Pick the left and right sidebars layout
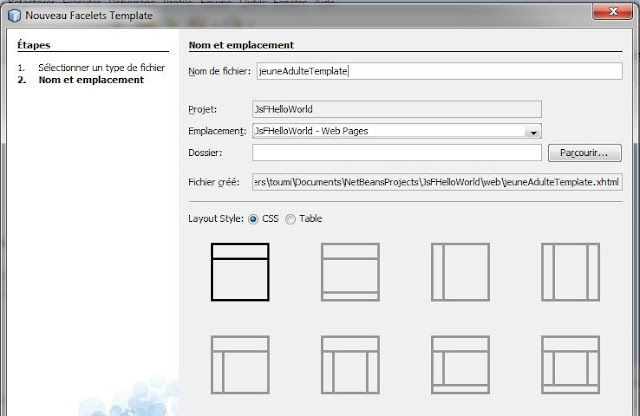Image resolution: width=640 pixels, height=416 pixels. [x=571, y=272]
